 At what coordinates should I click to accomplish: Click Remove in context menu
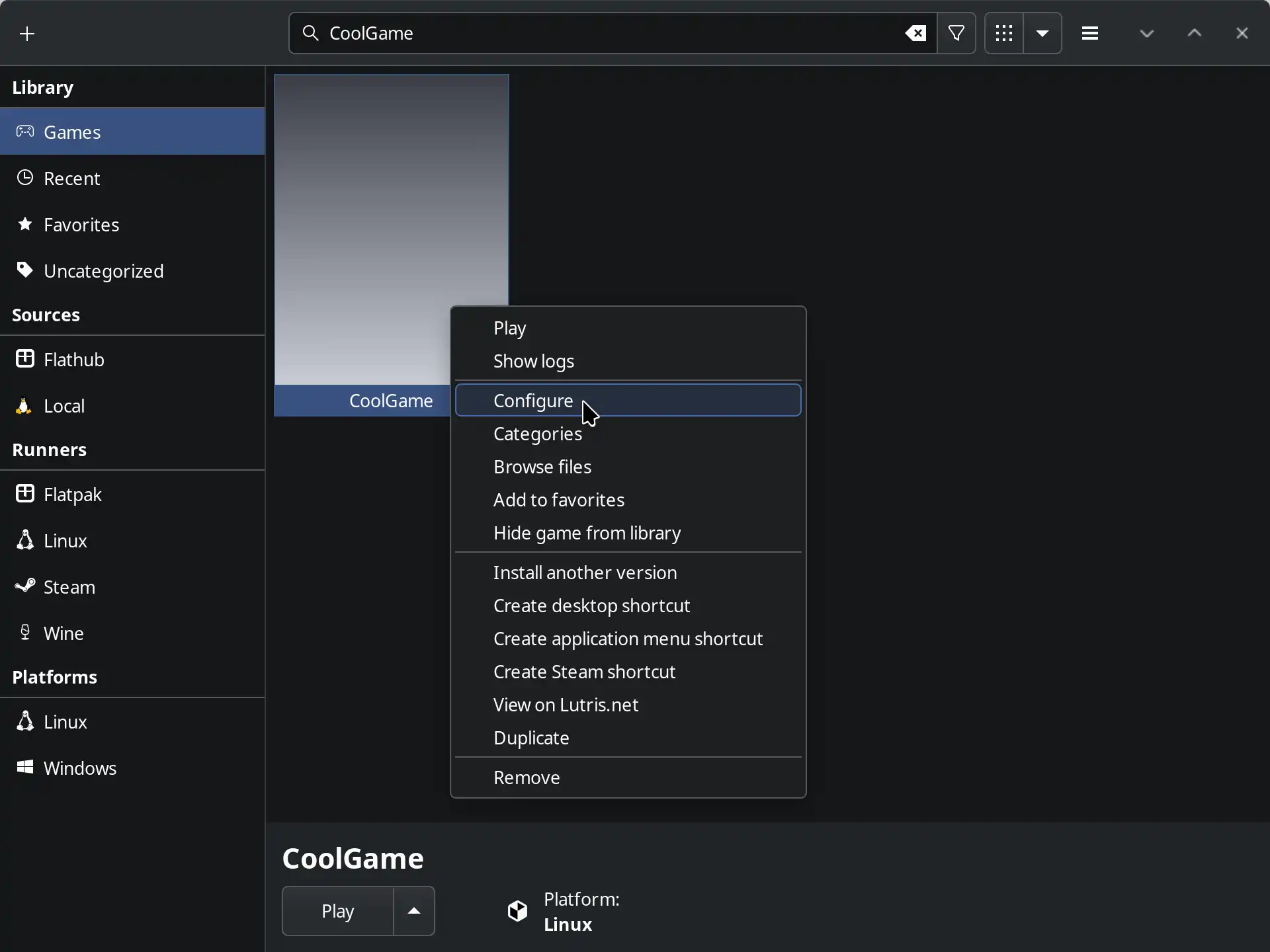pos(527,777)
